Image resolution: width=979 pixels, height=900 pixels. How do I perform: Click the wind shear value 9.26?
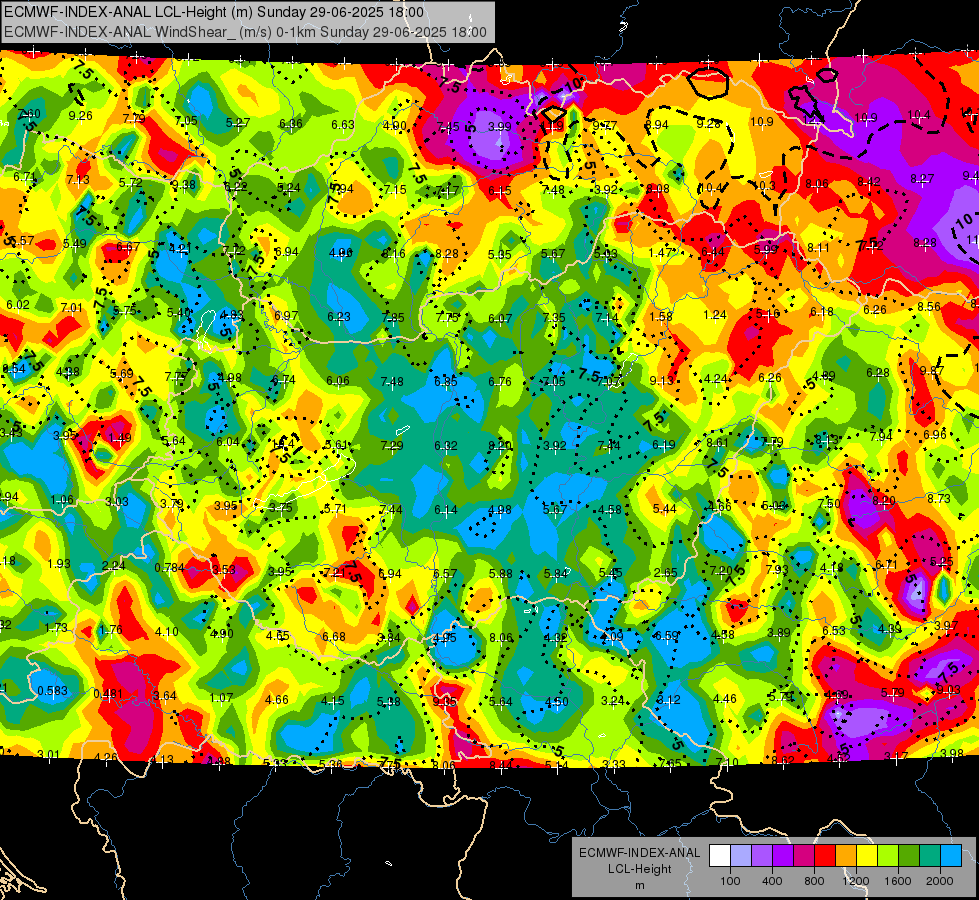(81, 116)
